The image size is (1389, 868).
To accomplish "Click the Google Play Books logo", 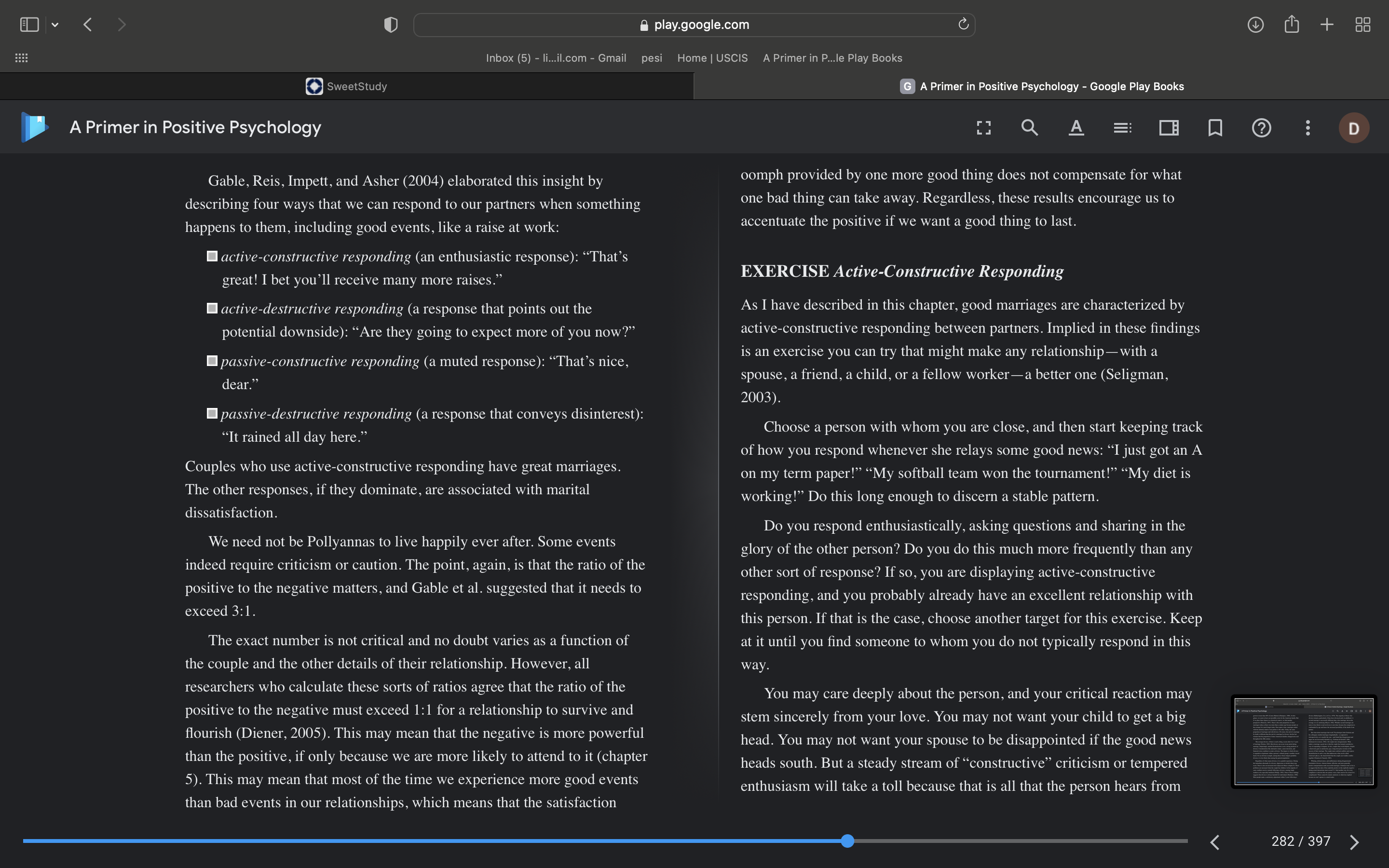I will (34, 127).
